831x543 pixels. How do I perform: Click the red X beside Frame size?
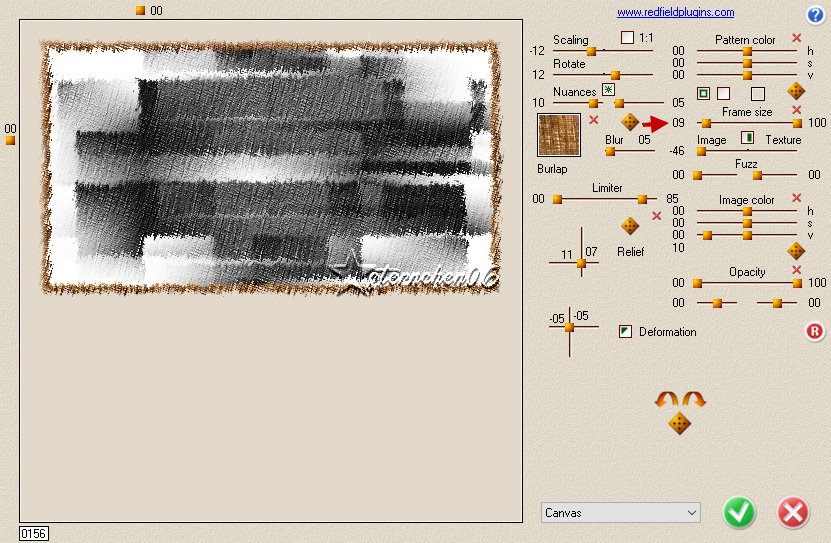[797, 111]
